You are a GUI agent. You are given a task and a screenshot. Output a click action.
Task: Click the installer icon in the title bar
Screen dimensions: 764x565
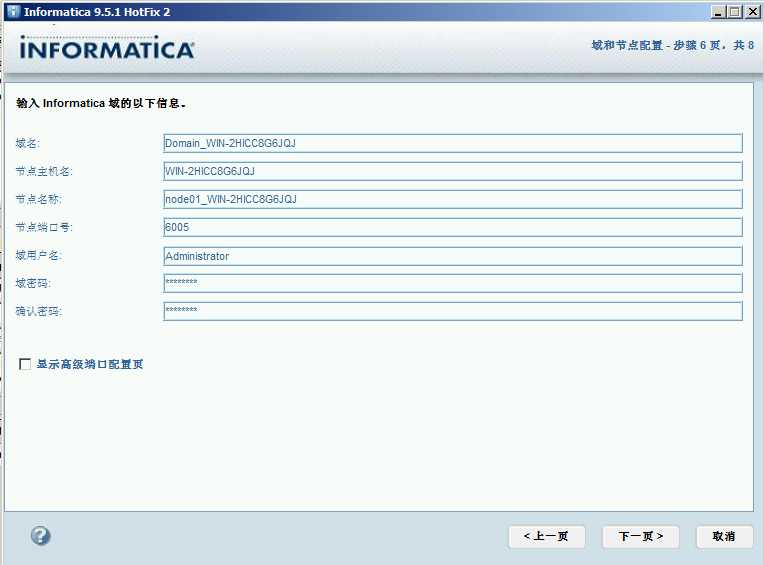point(14,12)
